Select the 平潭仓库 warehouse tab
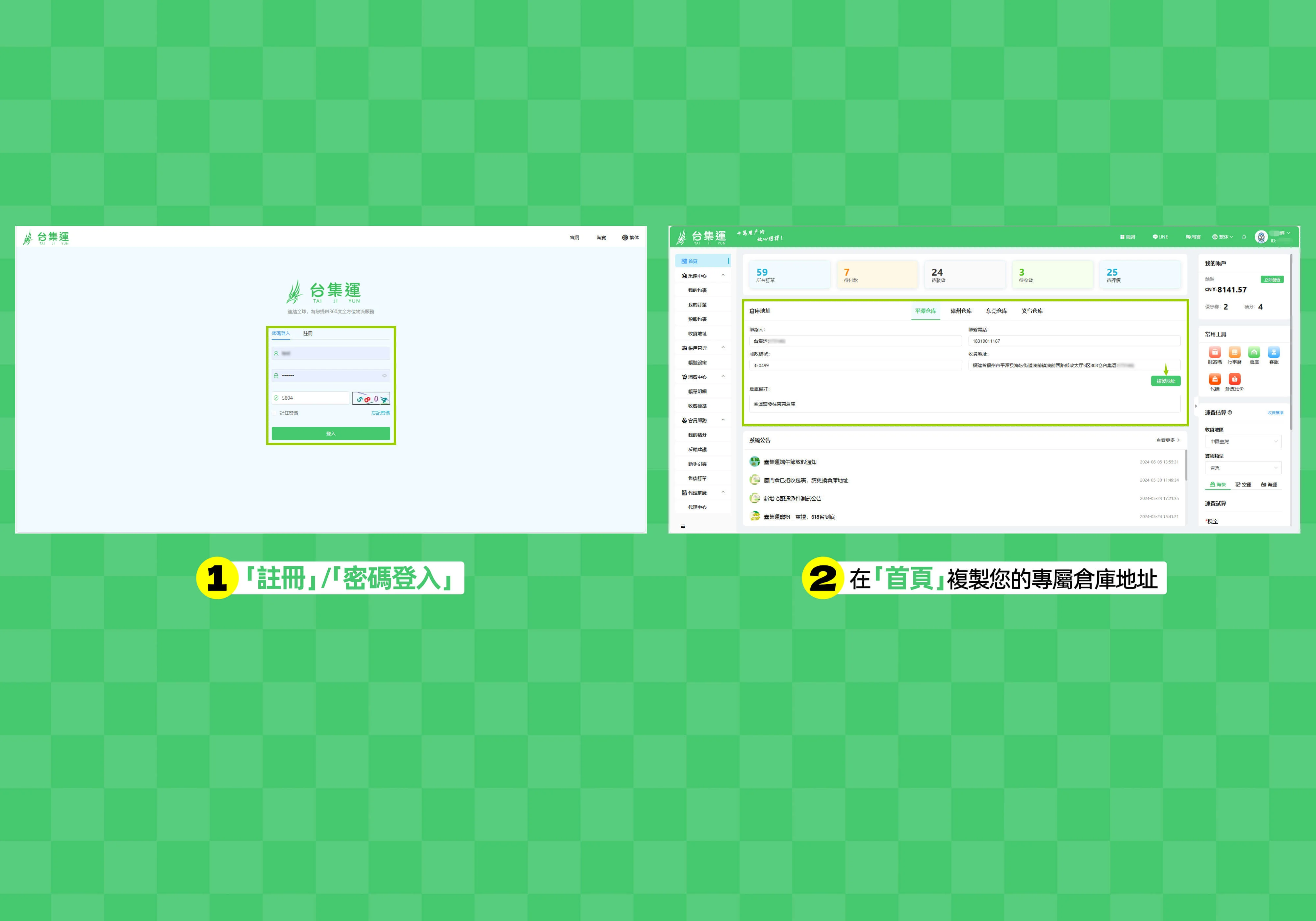 click(x=926, y=311)
